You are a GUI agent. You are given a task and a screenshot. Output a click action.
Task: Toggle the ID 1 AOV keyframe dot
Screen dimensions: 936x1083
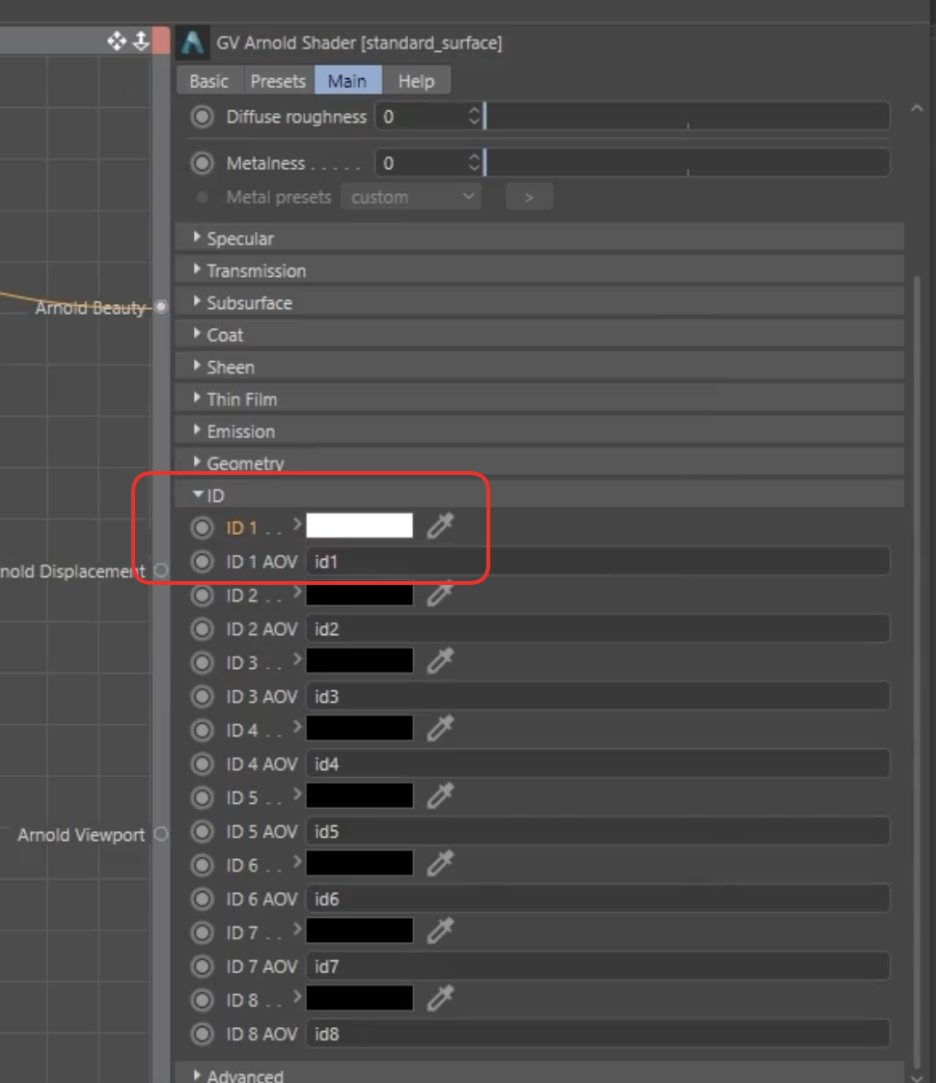[202, 562]
